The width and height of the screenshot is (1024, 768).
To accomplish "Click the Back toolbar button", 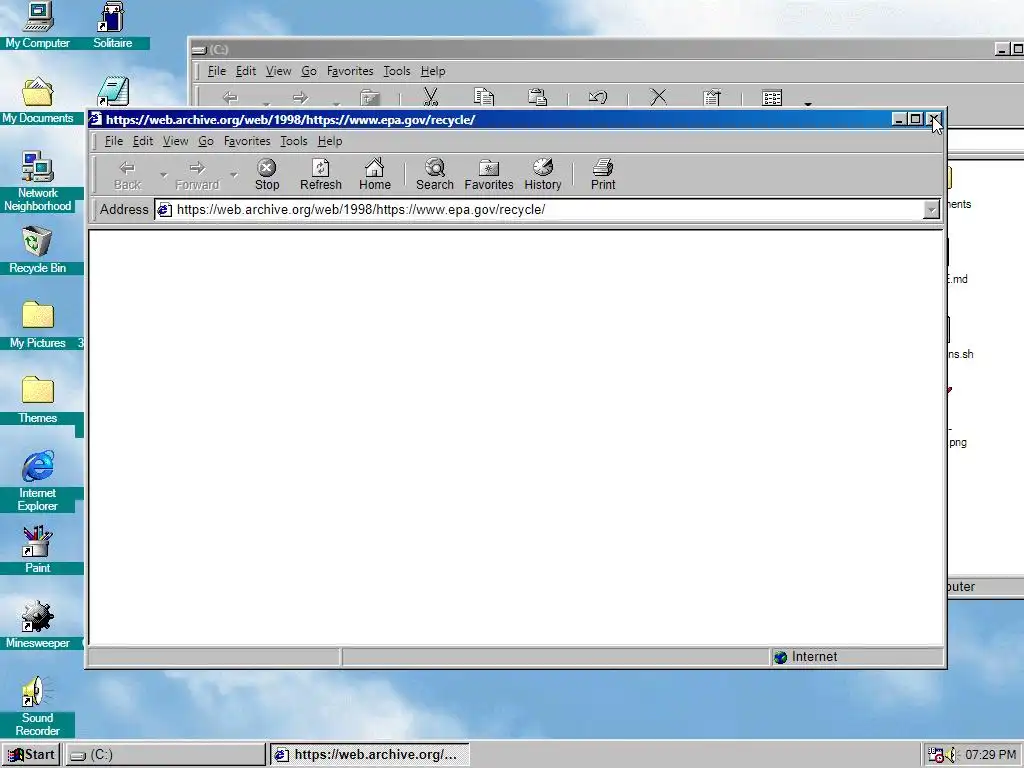I will (x=127, y=174).
